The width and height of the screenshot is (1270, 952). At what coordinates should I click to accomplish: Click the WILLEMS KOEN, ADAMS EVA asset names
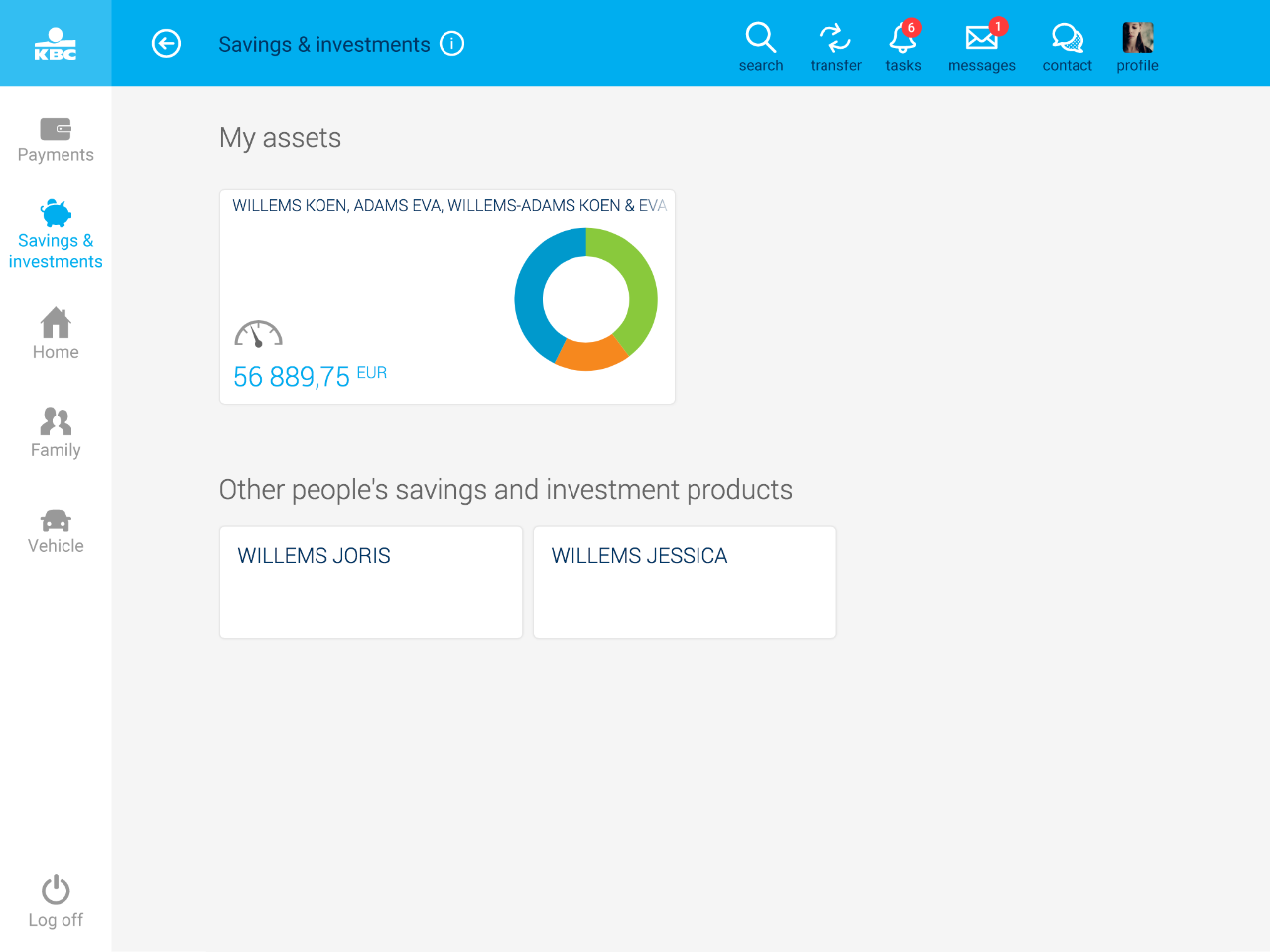click(449, 205)
